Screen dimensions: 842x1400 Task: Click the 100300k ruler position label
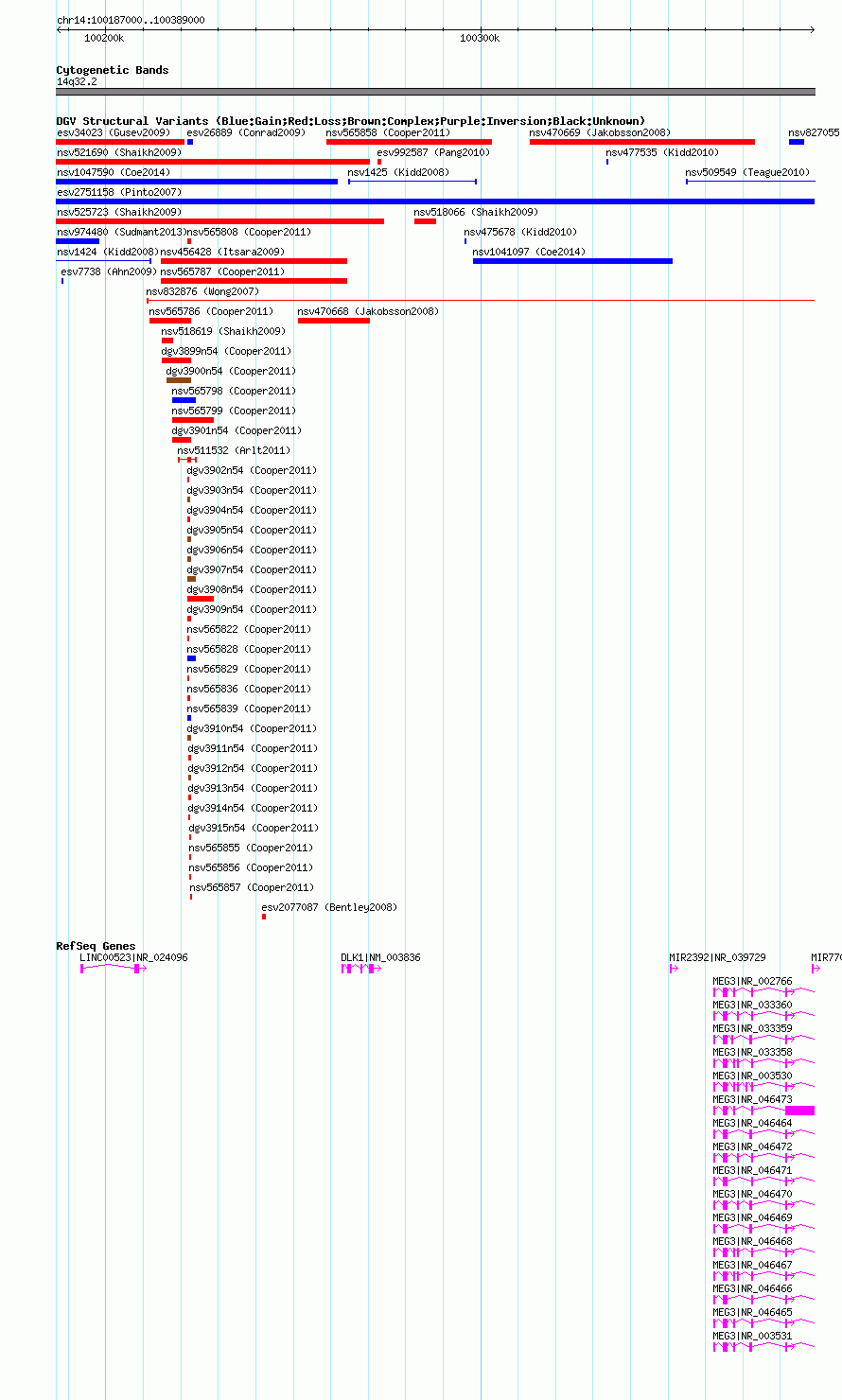480,38
